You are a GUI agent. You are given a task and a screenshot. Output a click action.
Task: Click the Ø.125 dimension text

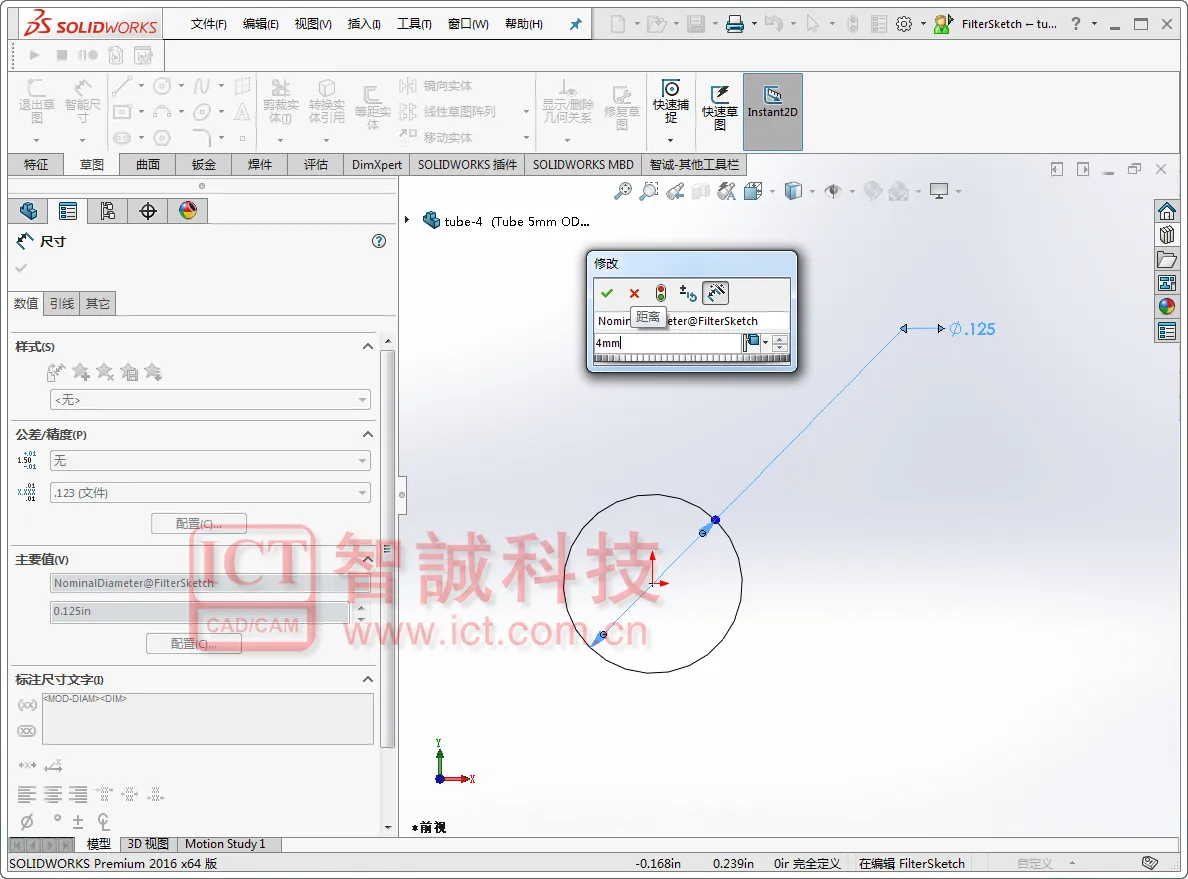[x=972, y=329]
